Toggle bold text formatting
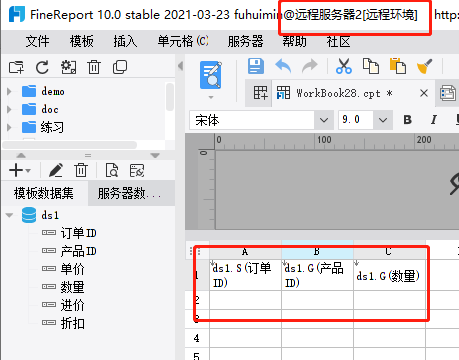 [407, 120]
